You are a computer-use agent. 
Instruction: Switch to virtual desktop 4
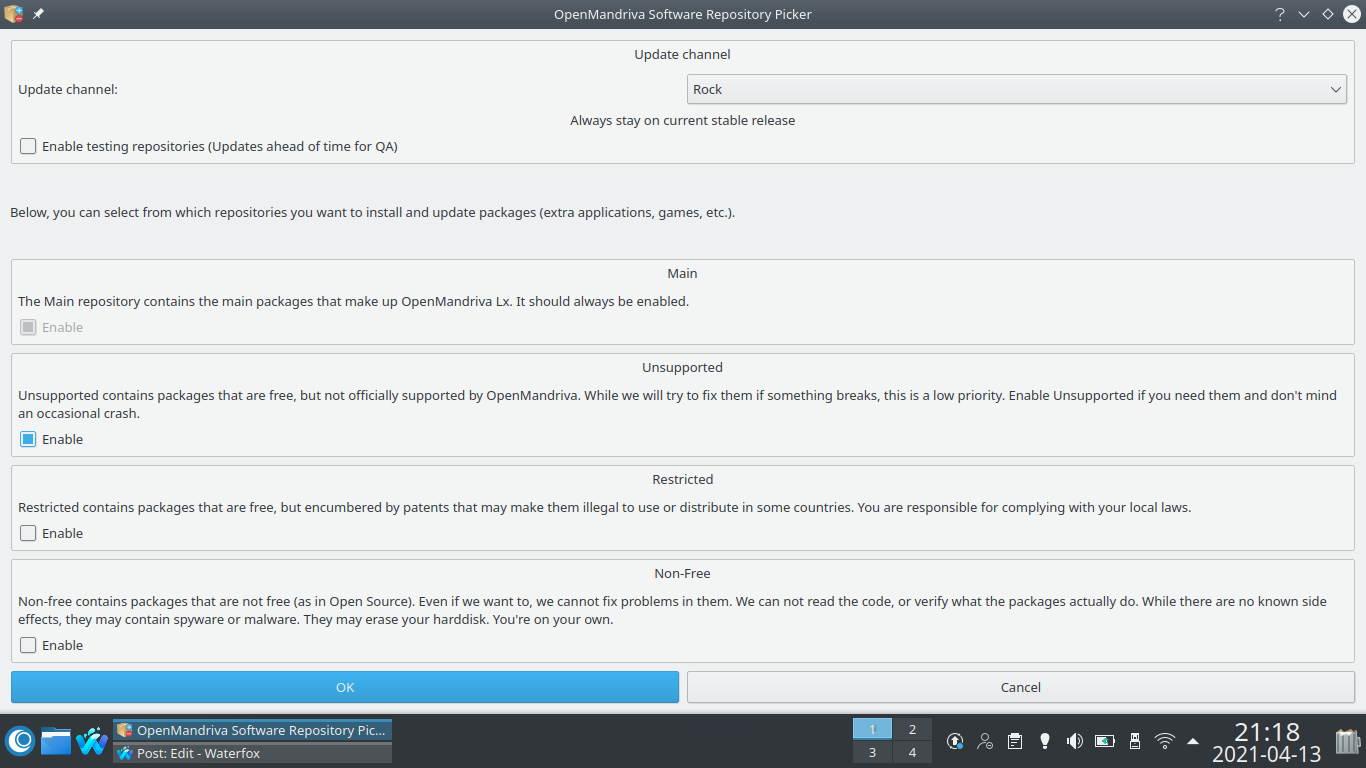pyautogui.click(x=912, y=752)
